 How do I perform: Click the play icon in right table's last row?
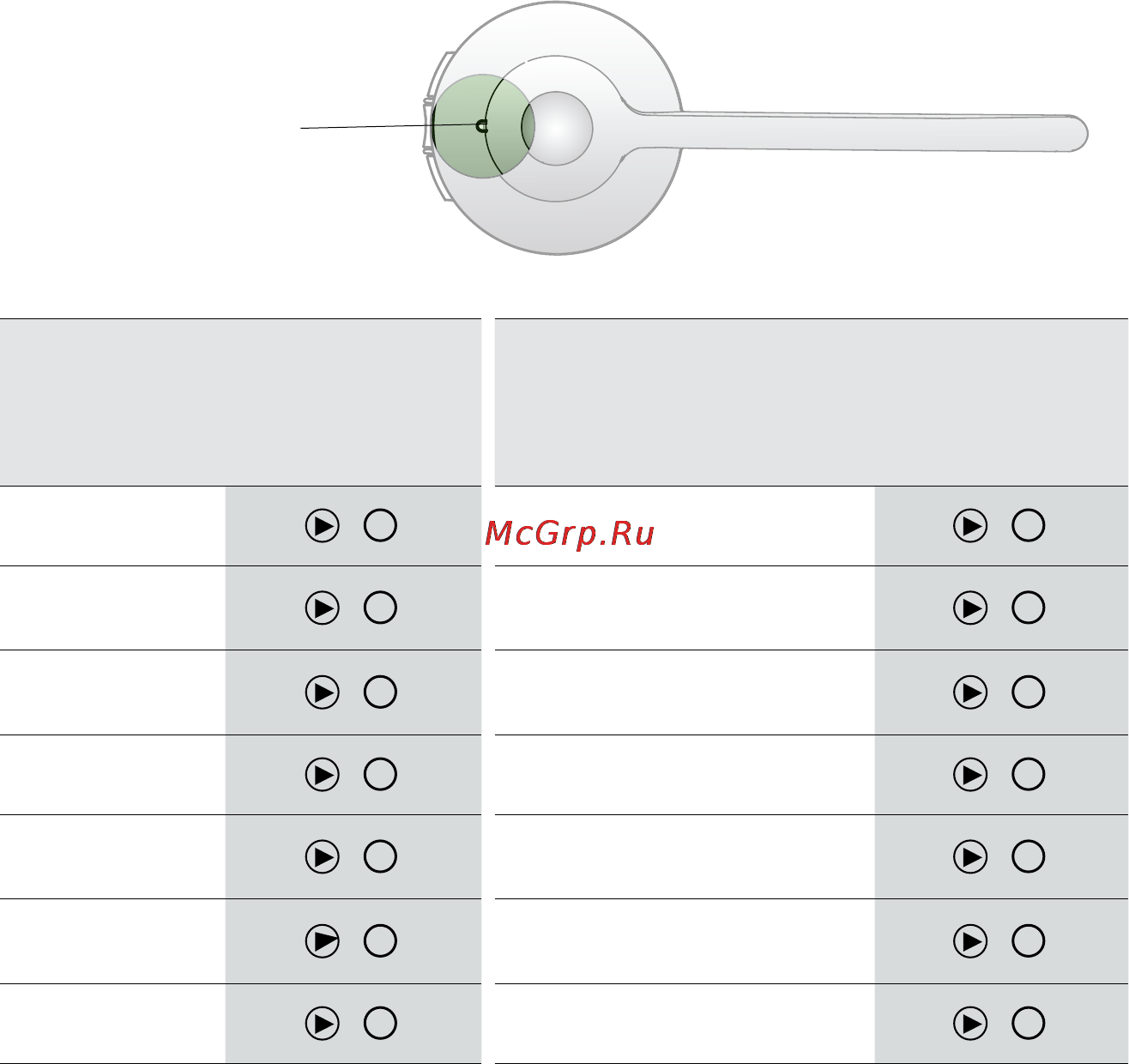[970, 1024]
